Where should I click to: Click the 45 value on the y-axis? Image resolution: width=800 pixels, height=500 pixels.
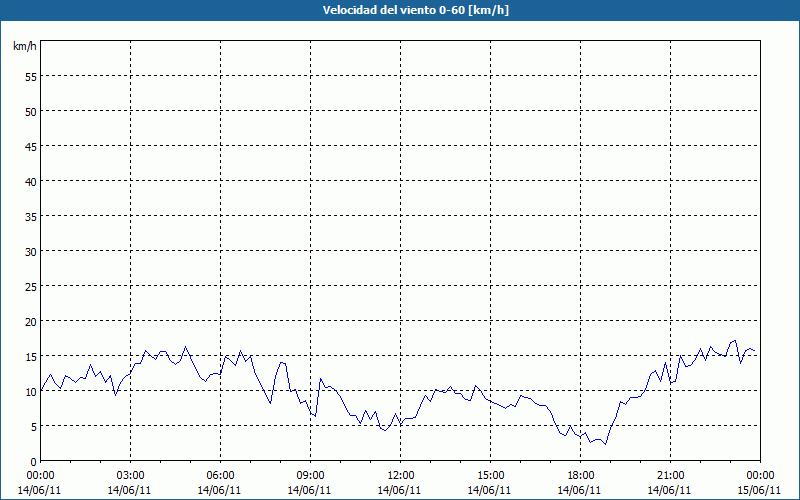click(31, 147)
